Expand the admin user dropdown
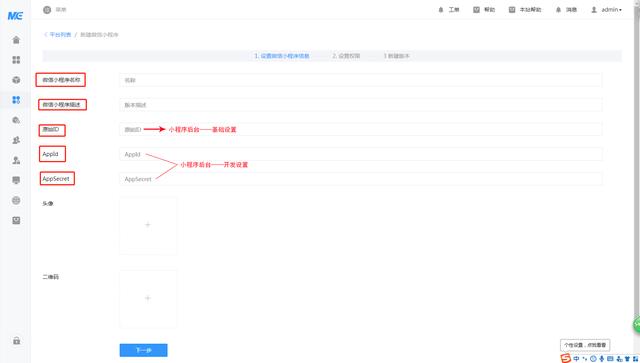 (x=607, y=10)
